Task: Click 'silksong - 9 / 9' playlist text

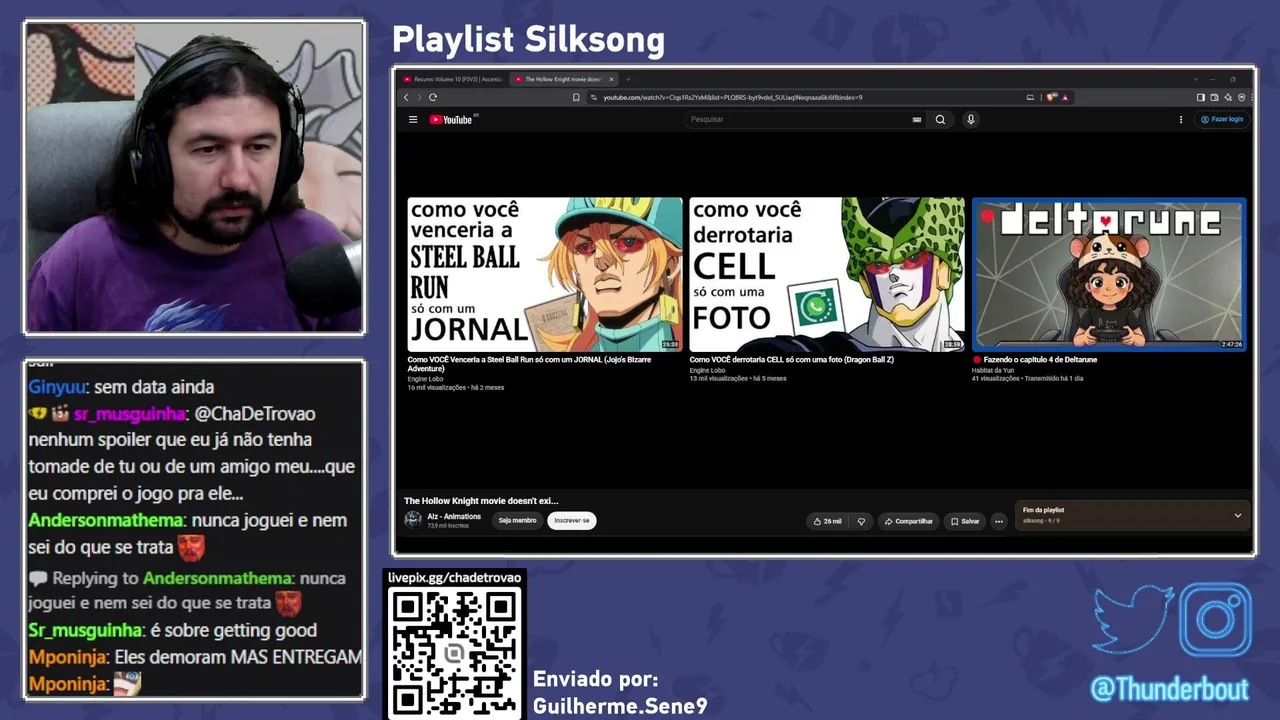Action: pyautogui.click(x=1041, y=521)
